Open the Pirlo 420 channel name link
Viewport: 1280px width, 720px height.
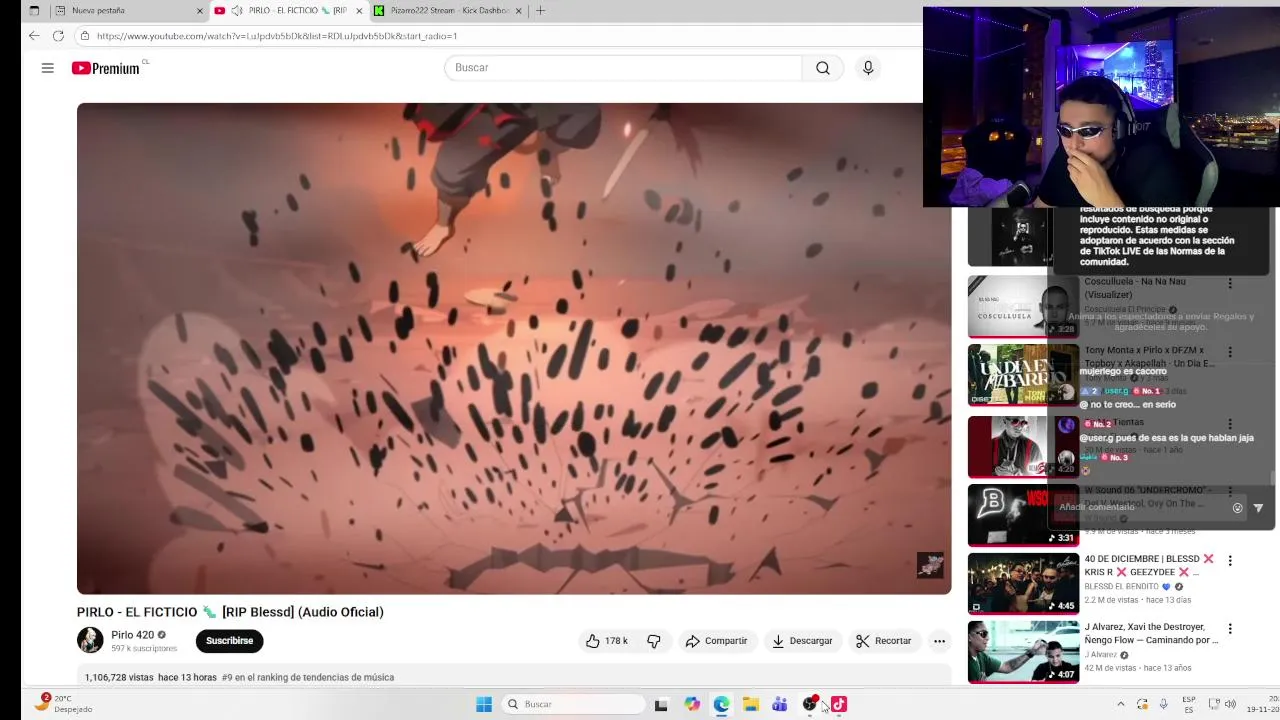coord(132,635)
